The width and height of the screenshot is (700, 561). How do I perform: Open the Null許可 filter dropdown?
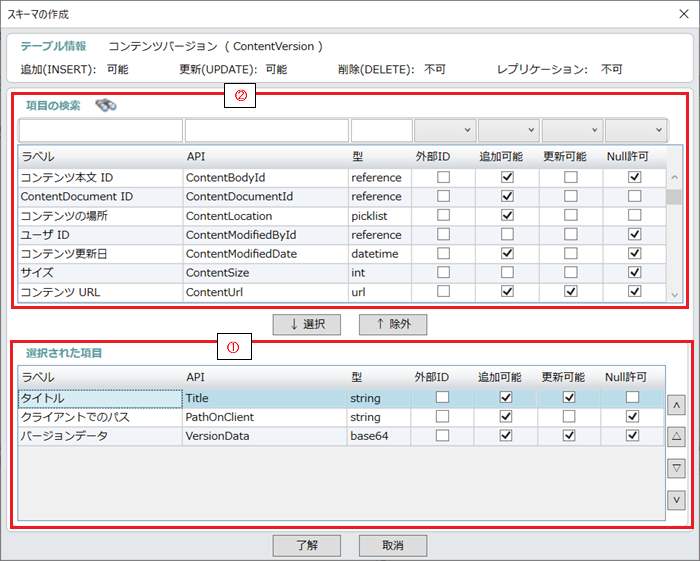635,131
